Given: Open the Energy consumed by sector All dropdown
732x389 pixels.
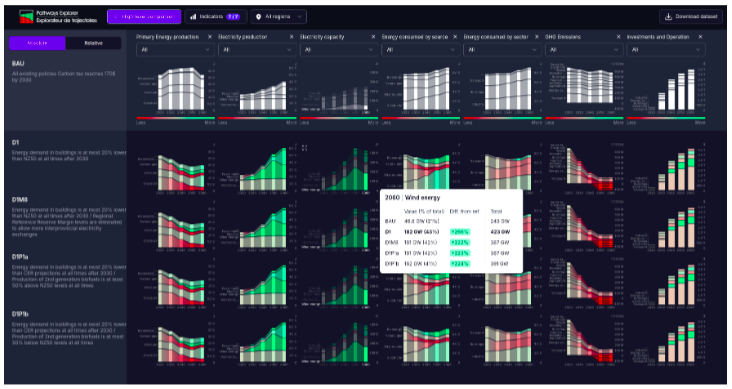Looking at the screenshot, I should click(502, 50).
